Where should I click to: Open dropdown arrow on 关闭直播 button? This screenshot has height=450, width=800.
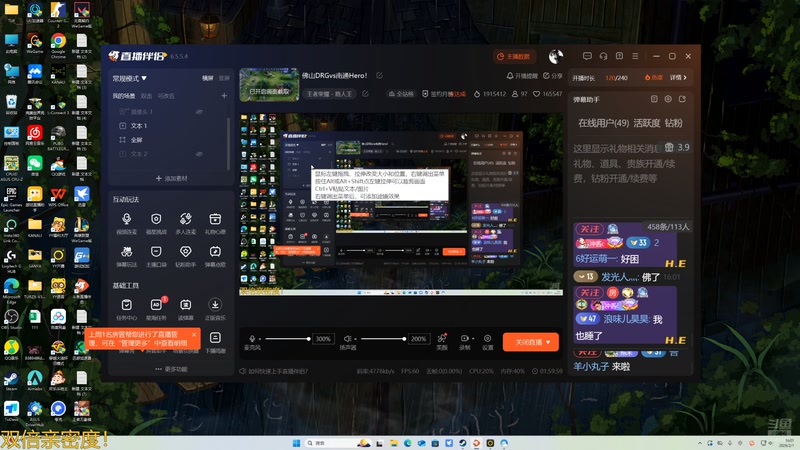[548, 342]
